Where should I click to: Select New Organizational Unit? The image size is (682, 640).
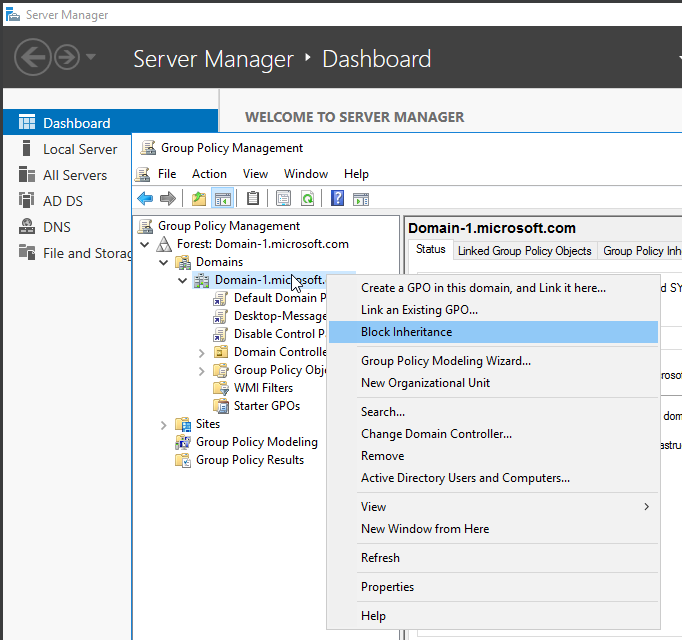point(493,383)
